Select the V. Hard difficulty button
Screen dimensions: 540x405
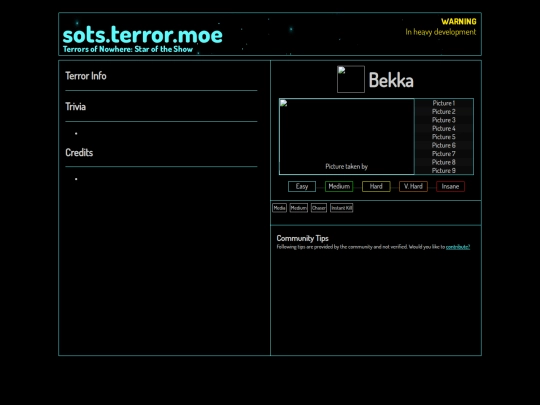point(413,186)
